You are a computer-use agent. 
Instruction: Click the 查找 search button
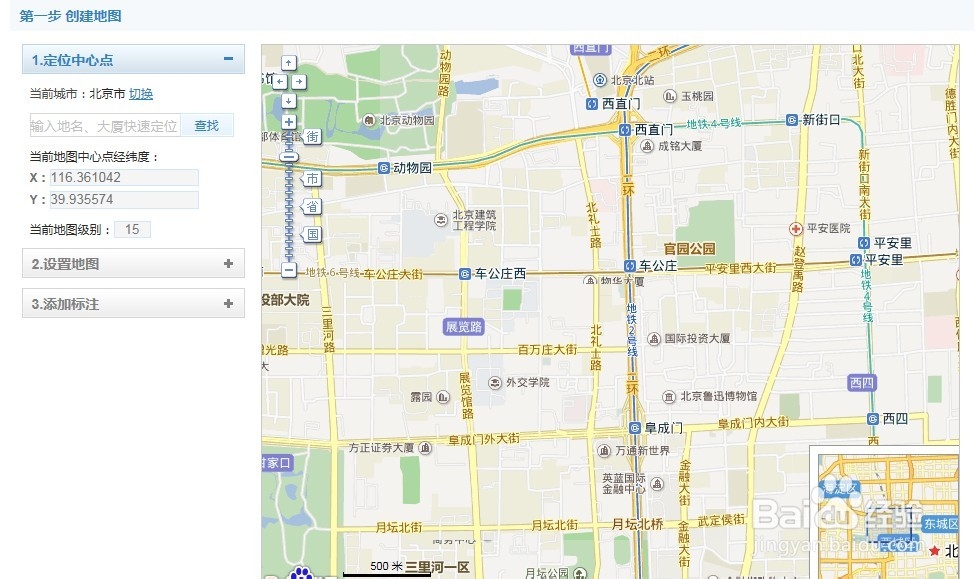pyautogui.click(x=207, y=126)
